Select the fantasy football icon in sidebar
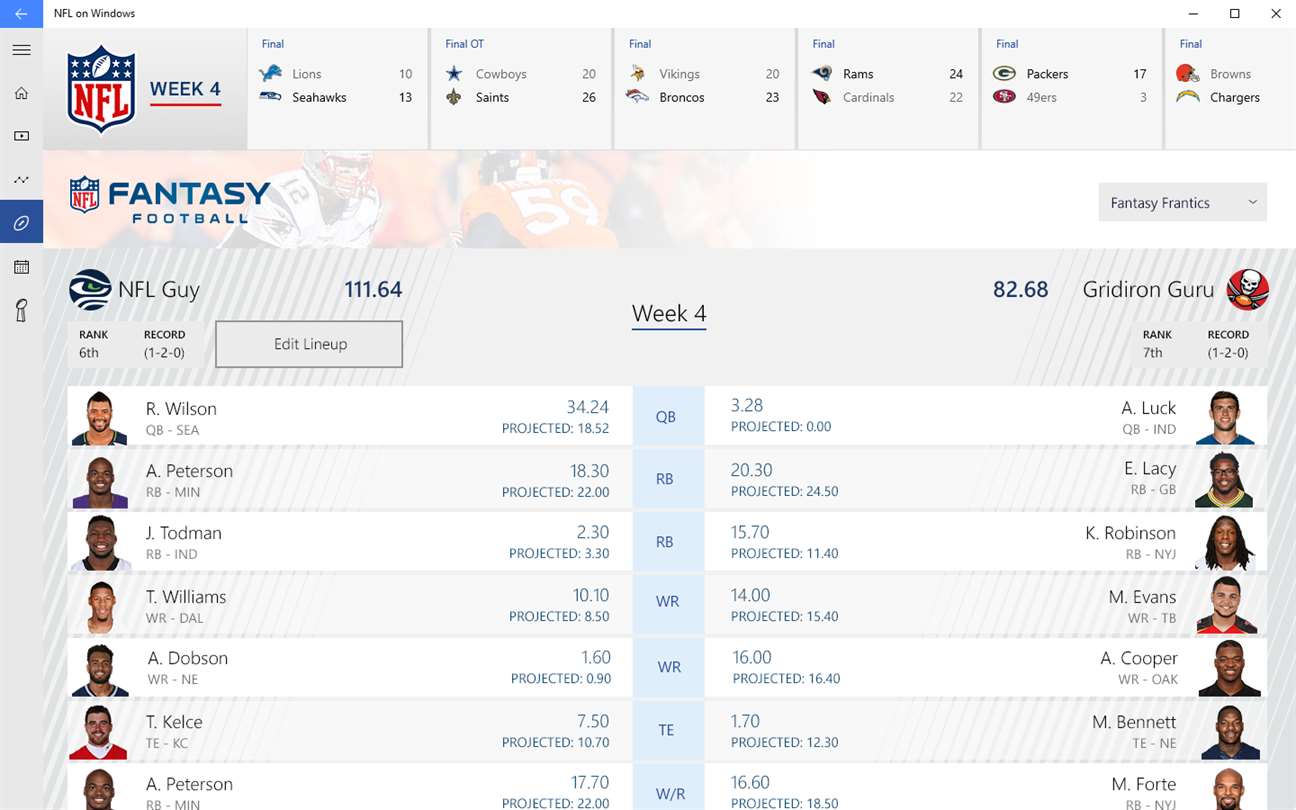The height and width of the screenshot is (810, 1296). tap(21, 222)
